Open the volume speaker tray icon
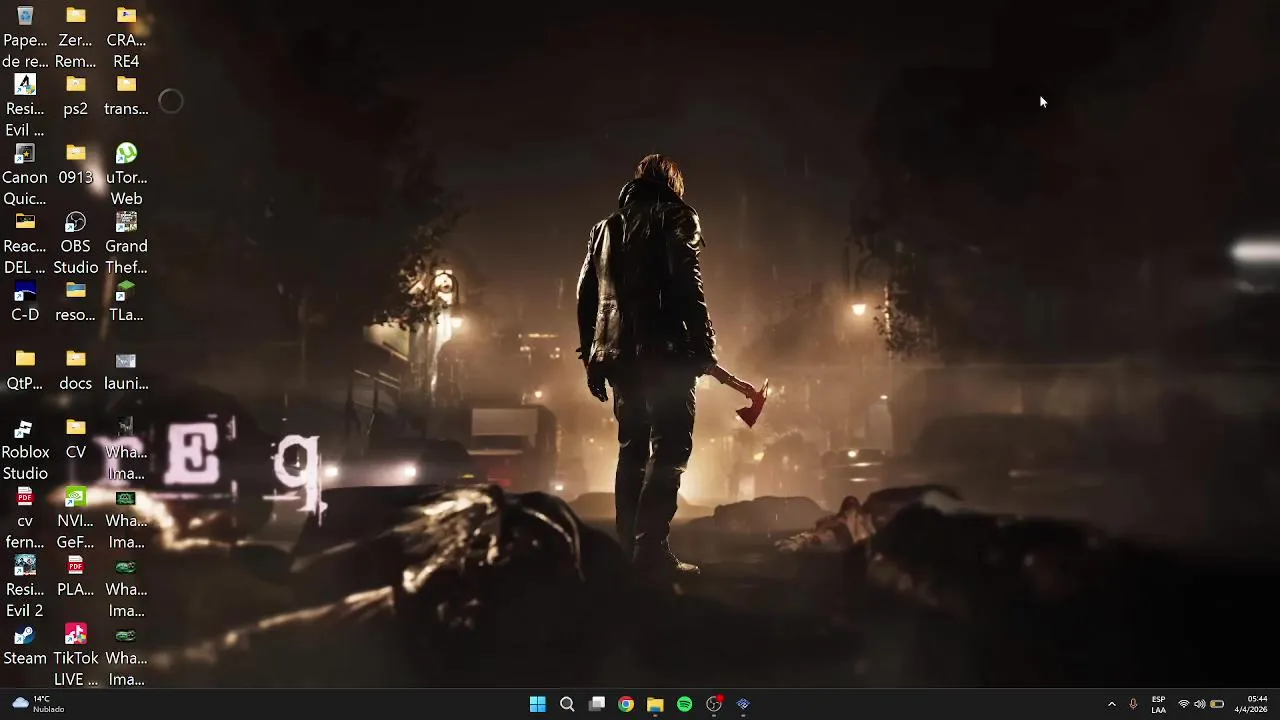This screenshot has width=1280, height=720. [1200, 704]
